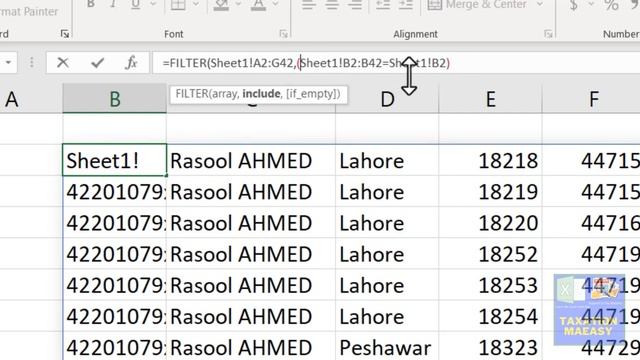640x360 pixels.
Task: Select Rasool AHMED cell in Peshawar row
Action: 251,348
